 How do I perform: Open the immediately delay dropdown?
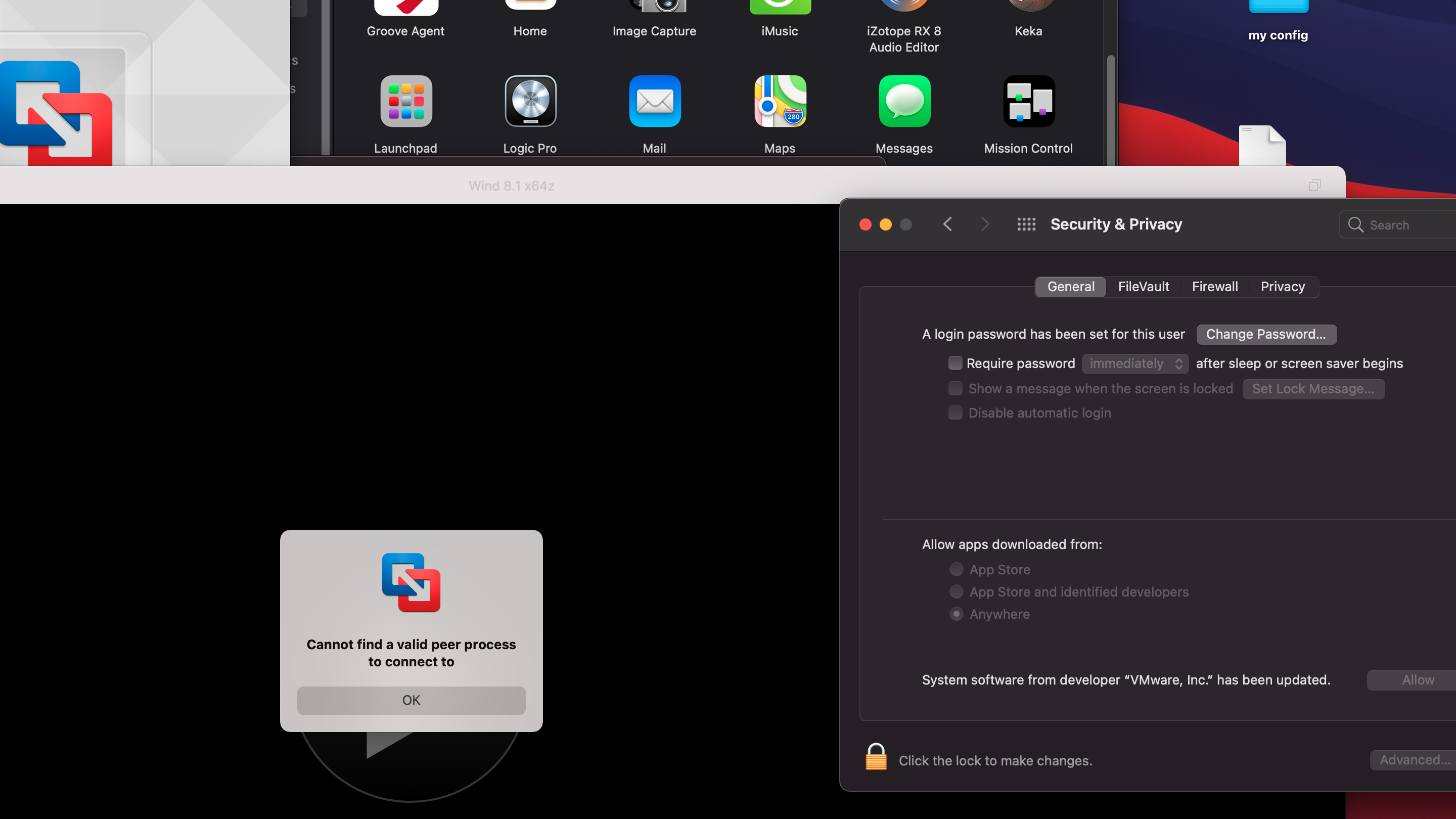click(x=1135, y=363)
